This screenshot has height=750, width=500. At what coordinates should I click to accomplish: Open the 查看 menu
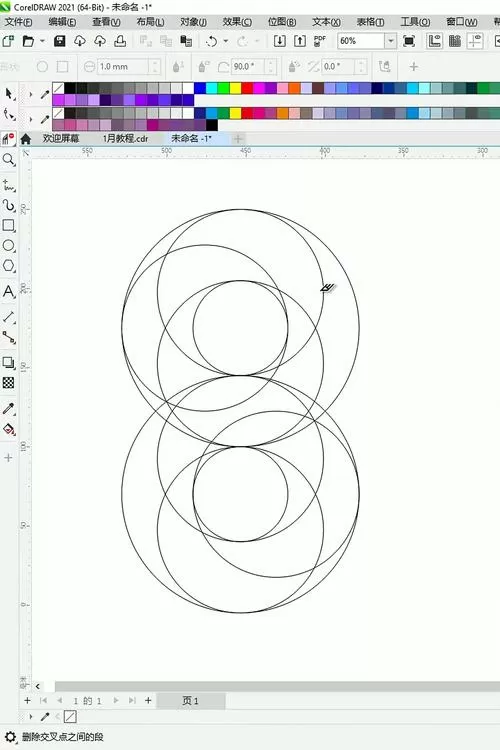(106, 22)
